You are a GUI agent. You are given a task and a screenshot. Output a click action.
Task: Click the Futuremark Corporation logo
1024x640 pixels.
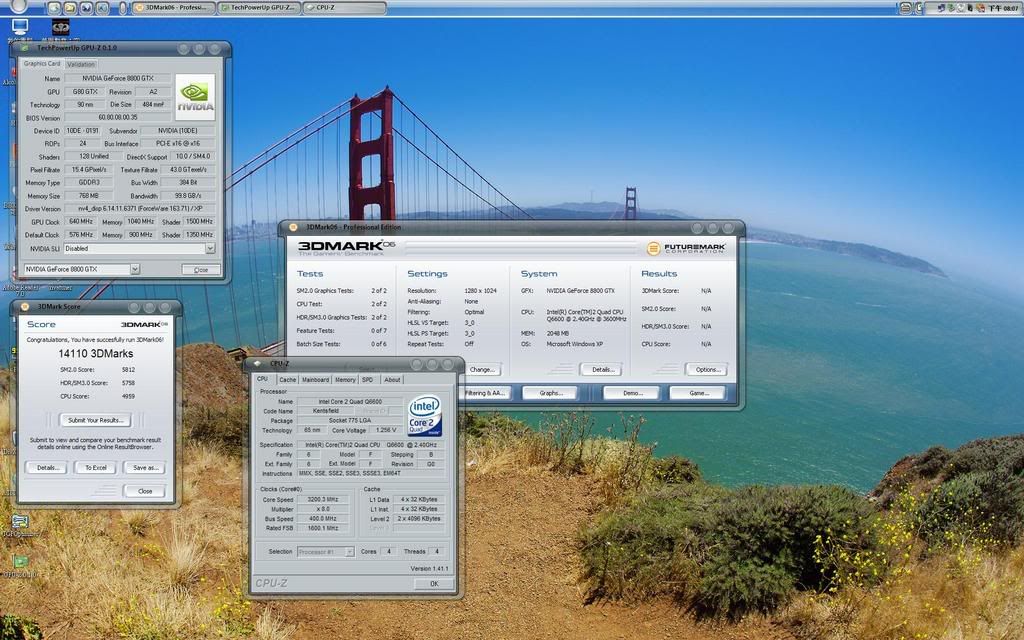pyautogui.click(x=686, y=248)
